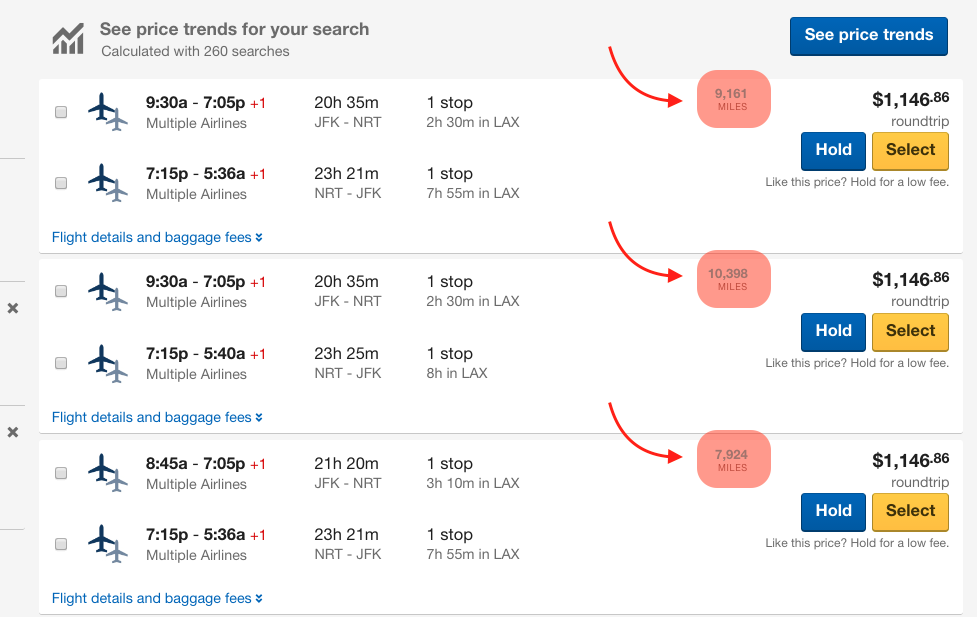This screenshot has width=977, height=617.
Task: Click airplane icon for 9:30a first result
Action: point(108,112)
